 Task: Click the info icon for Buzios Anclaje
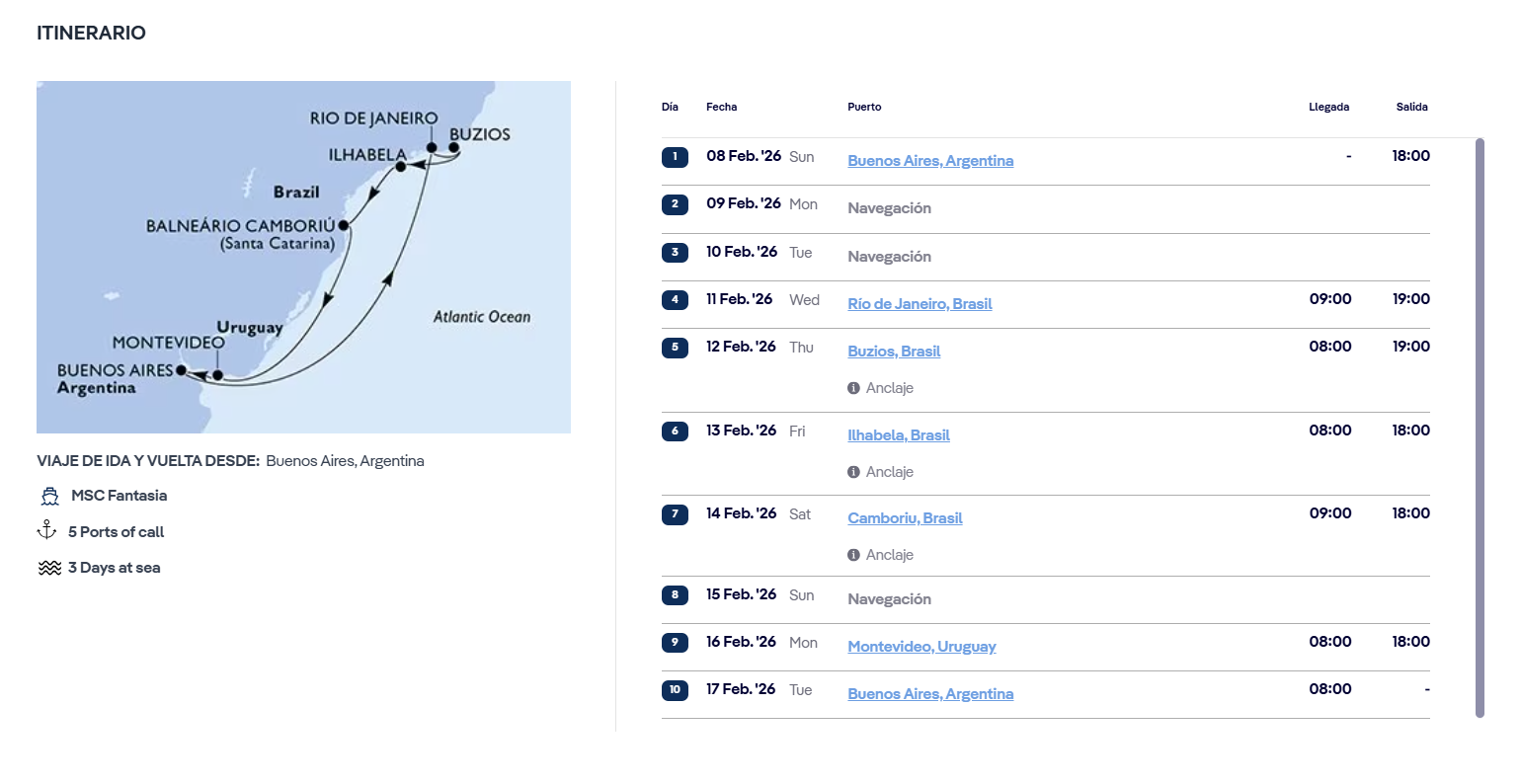click(x=853, y=388)
